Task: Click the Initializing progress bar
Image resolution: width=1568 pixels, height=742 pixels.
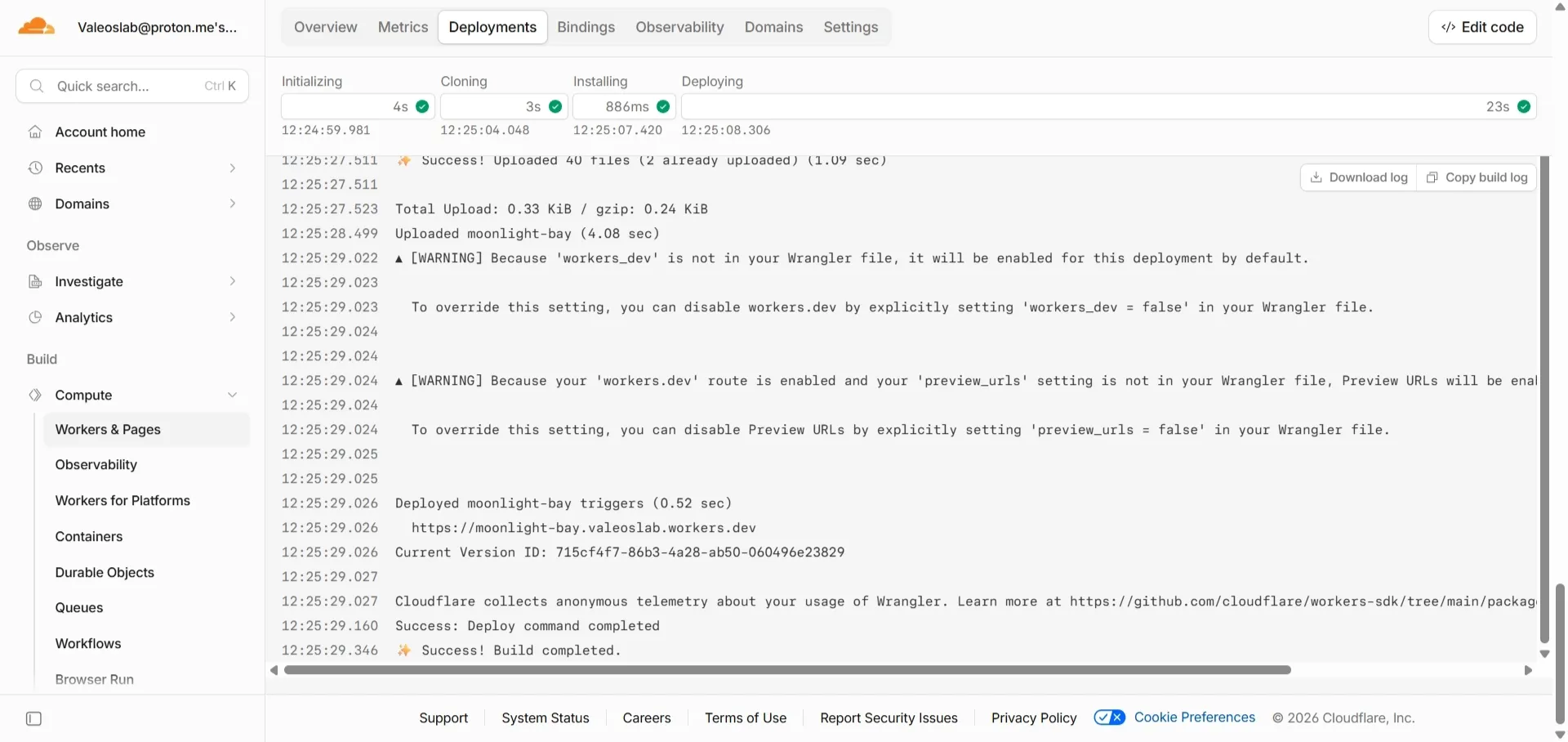Action: [358, 106]
